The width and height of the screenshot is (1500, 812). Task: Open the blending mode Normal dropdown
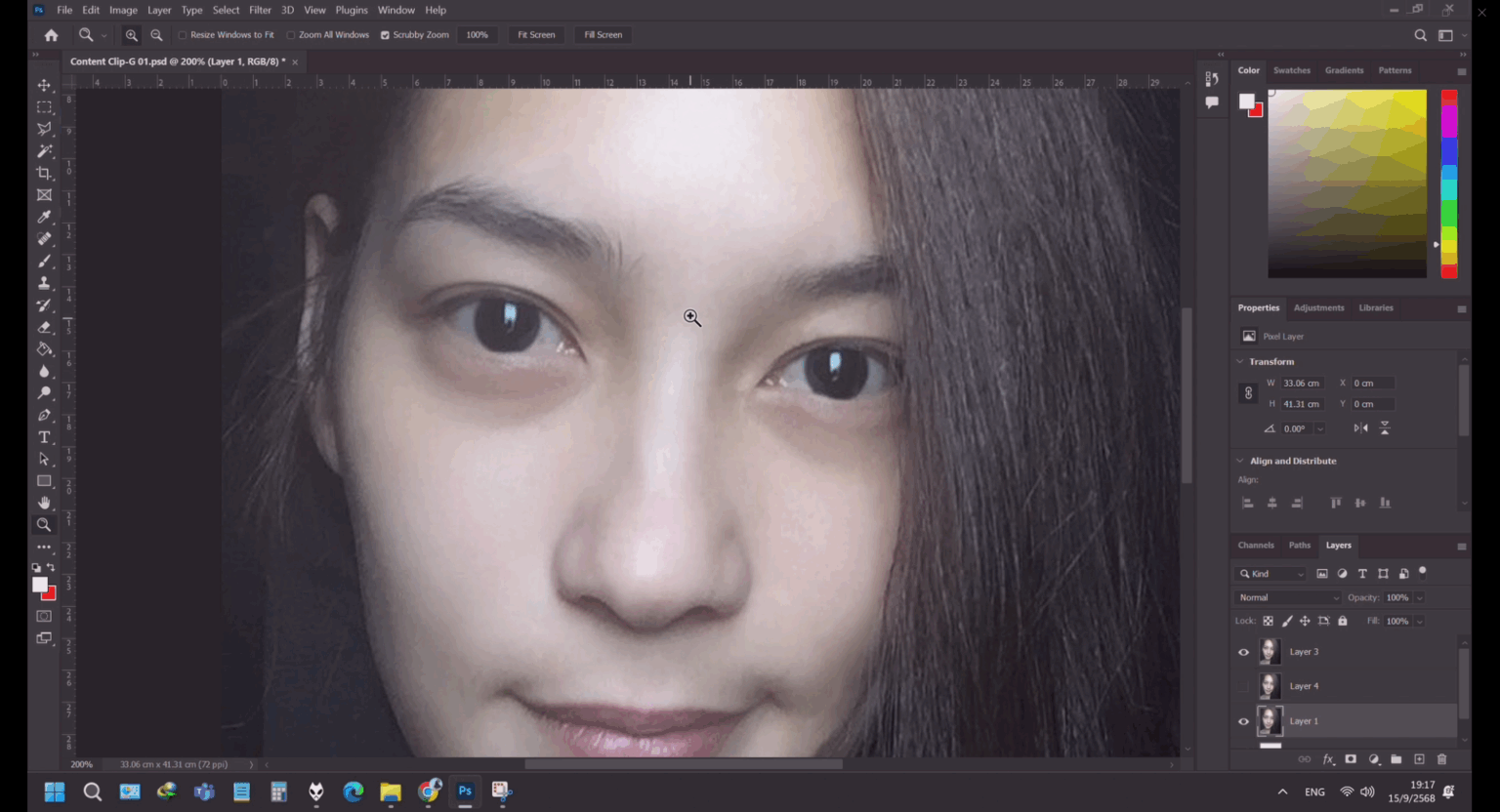1287,597
